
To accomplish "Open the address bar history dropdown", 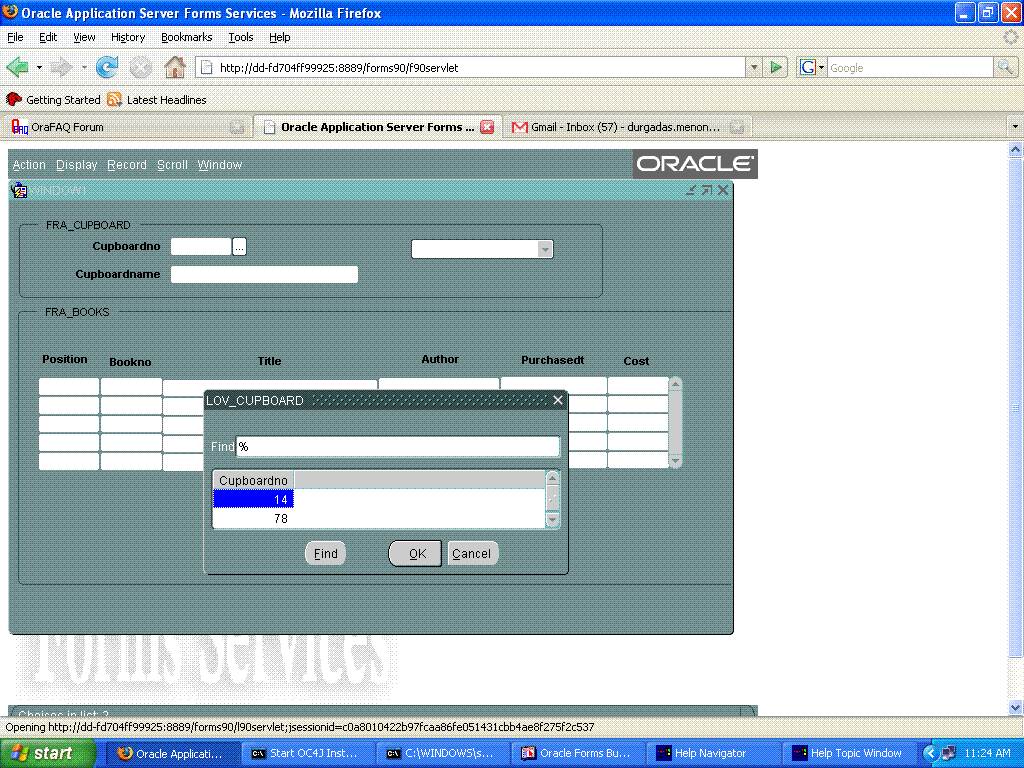I will tap(754, 67).
